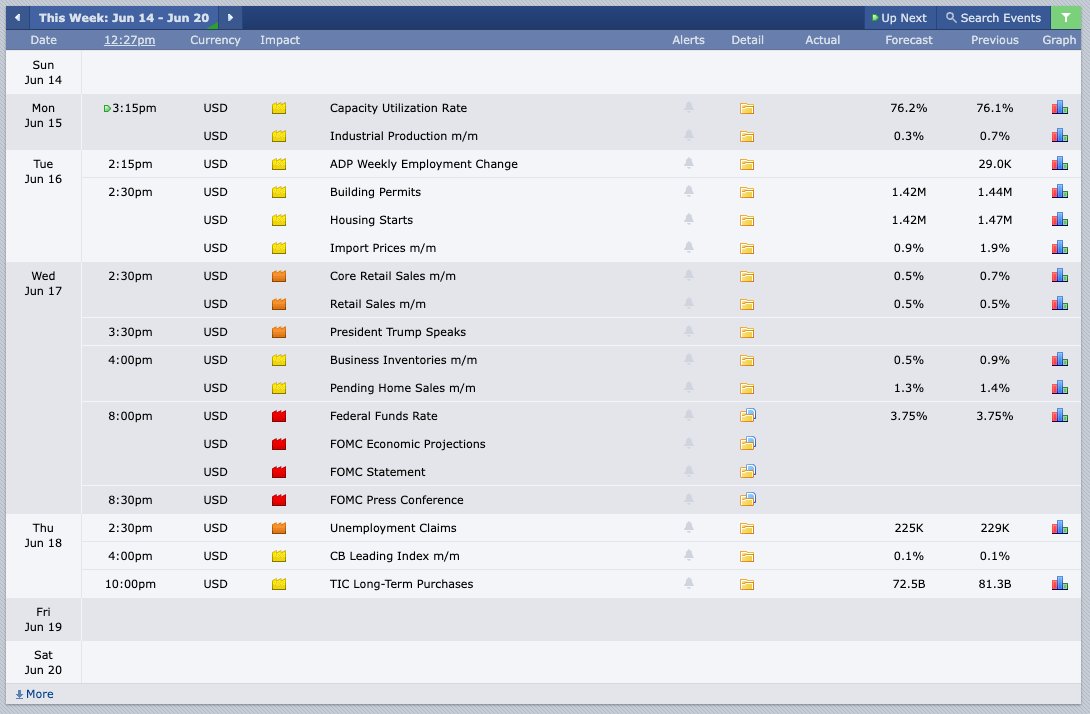Open TIC Long-Term Purchases graph
Image resolution: width=1090 pixels, height=714 pixels.
pos(1059,583)
